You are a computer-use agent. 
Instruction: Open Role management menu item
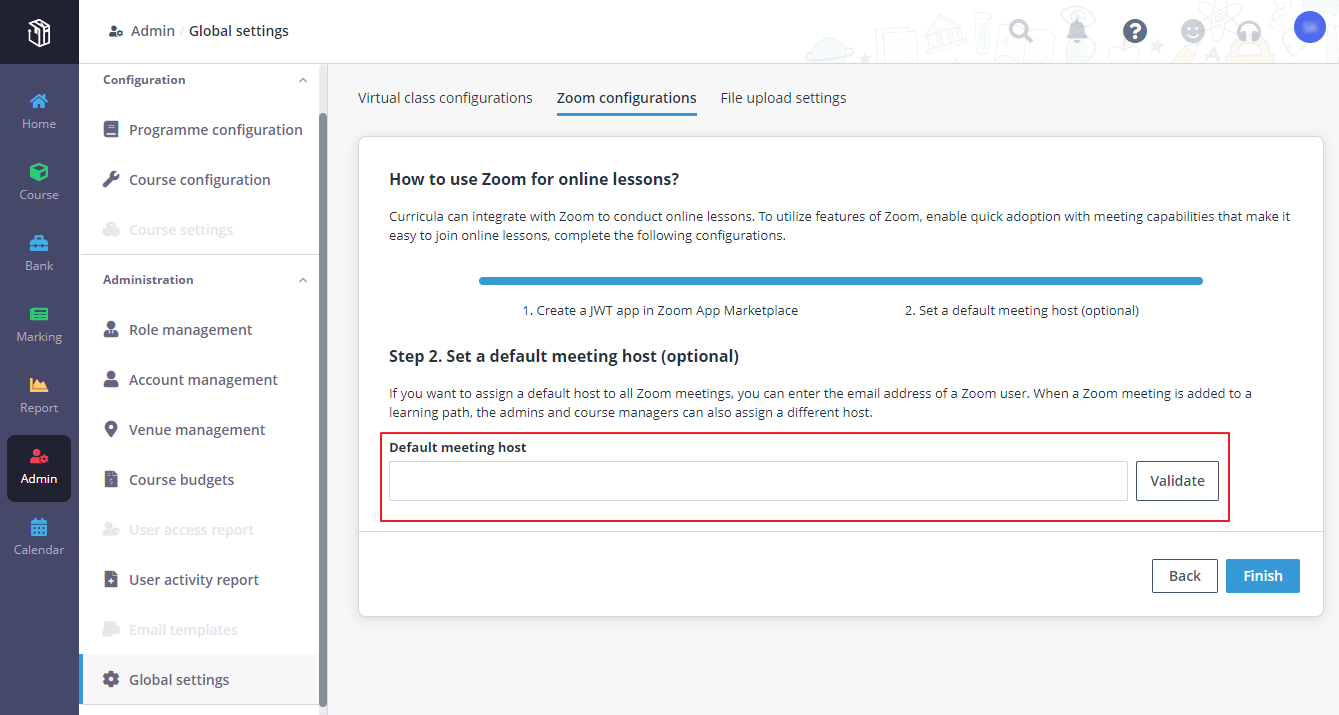pyautogui.click(x=199, y=330)
